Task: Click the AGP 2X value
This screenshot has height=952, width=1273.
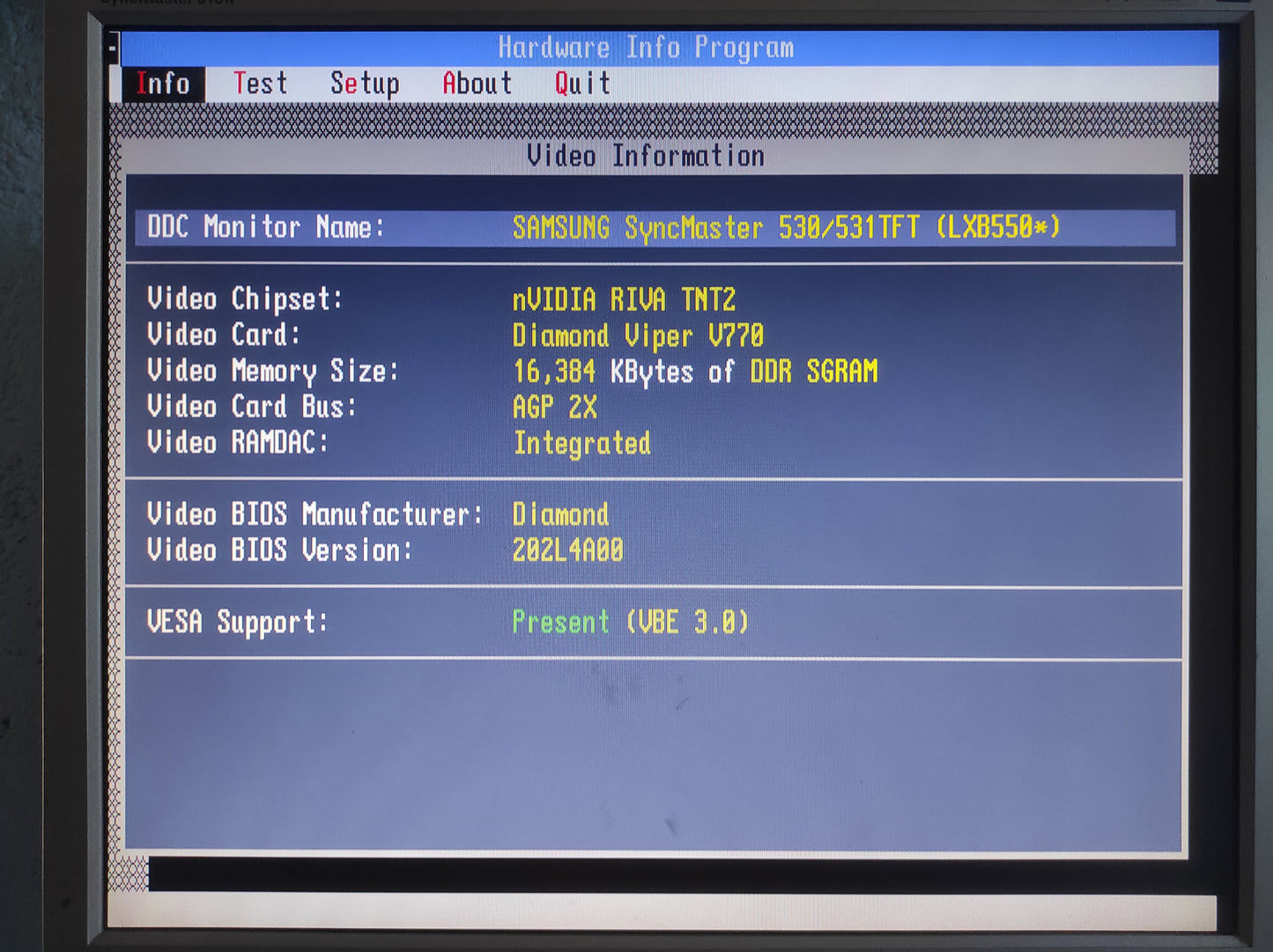Action: click(x=555, y=407)
